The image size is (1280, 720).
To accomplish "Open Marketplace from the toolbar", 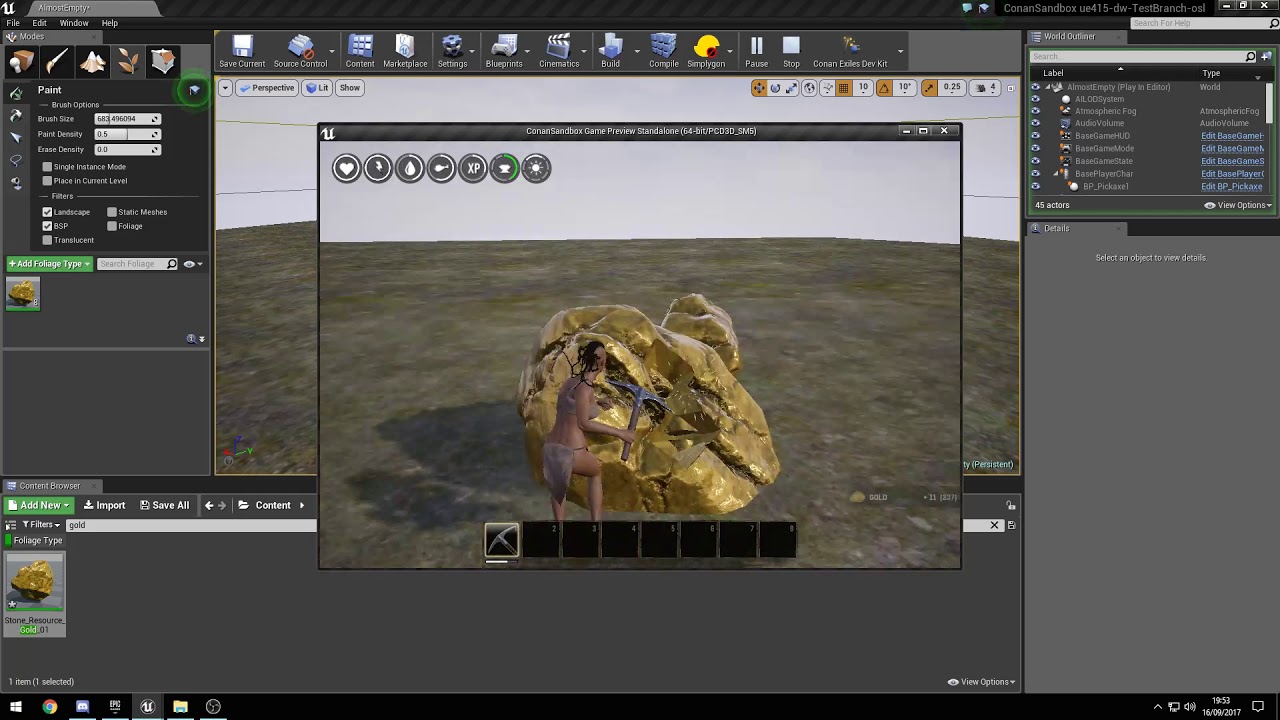I will pyautogui.click(x=405, y=52).
